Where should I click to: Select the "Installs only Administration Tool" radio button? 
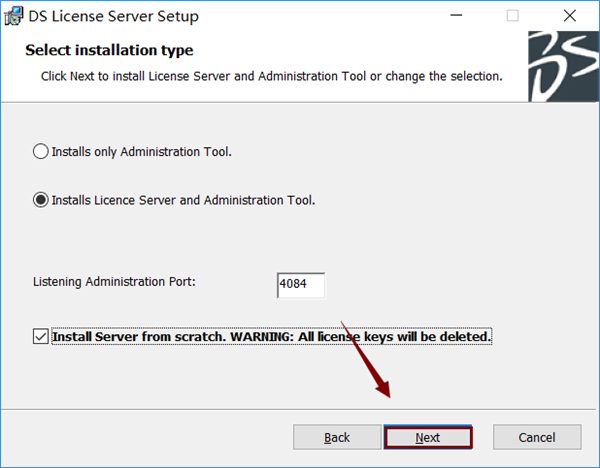pos(41,152)
